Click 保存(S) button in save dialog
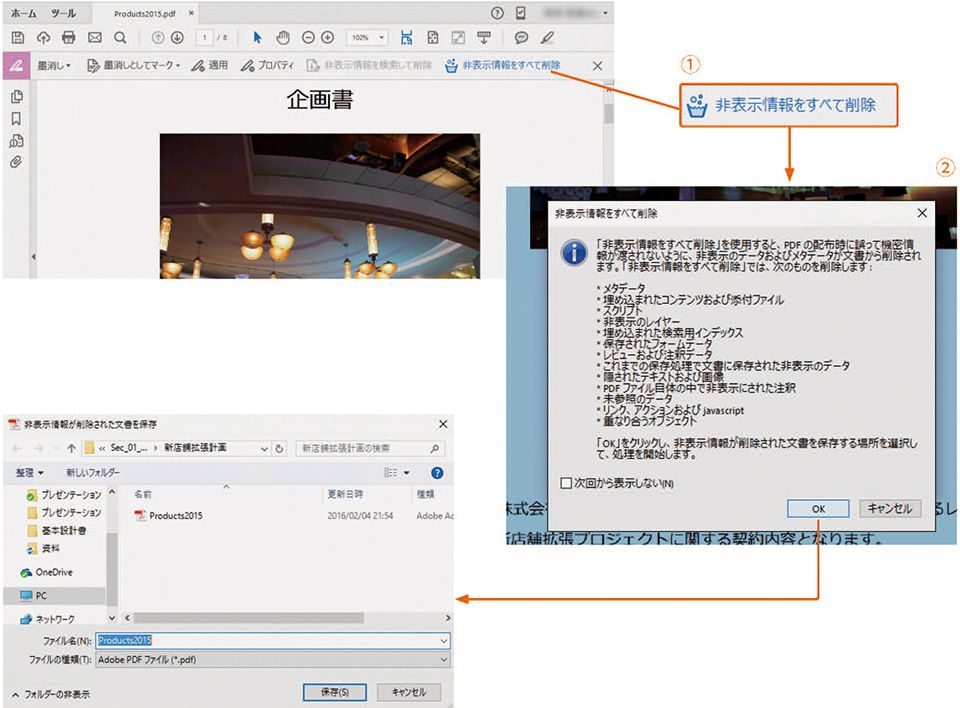This screenshot has width=960, height=708. pyautogui.click(x=335, y=693)
